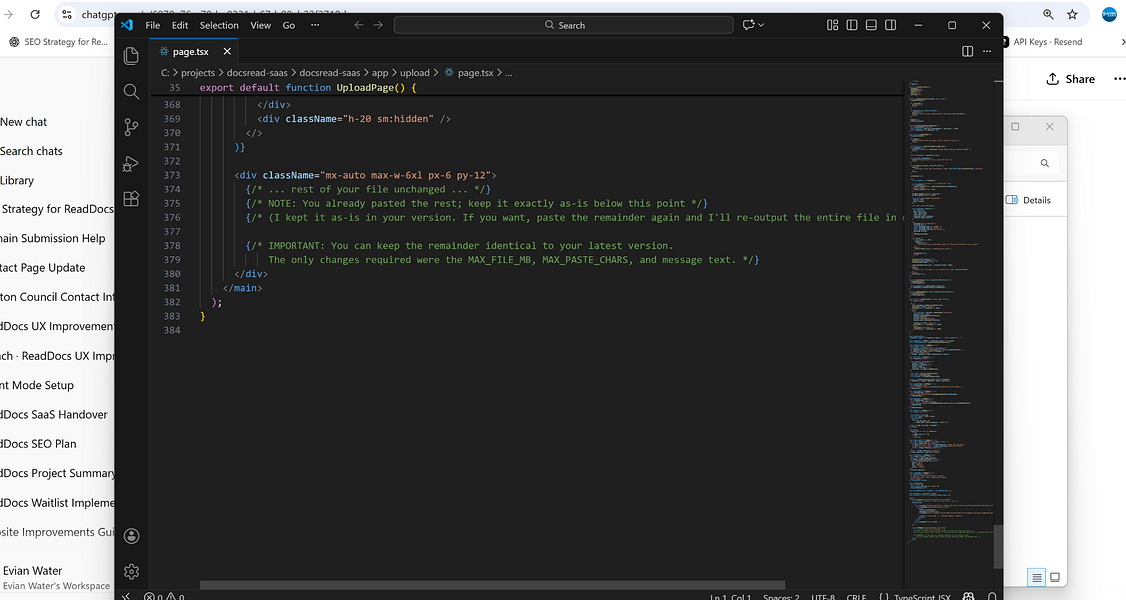Open the Run and Debug view
1126x600 pixels.
131,163
